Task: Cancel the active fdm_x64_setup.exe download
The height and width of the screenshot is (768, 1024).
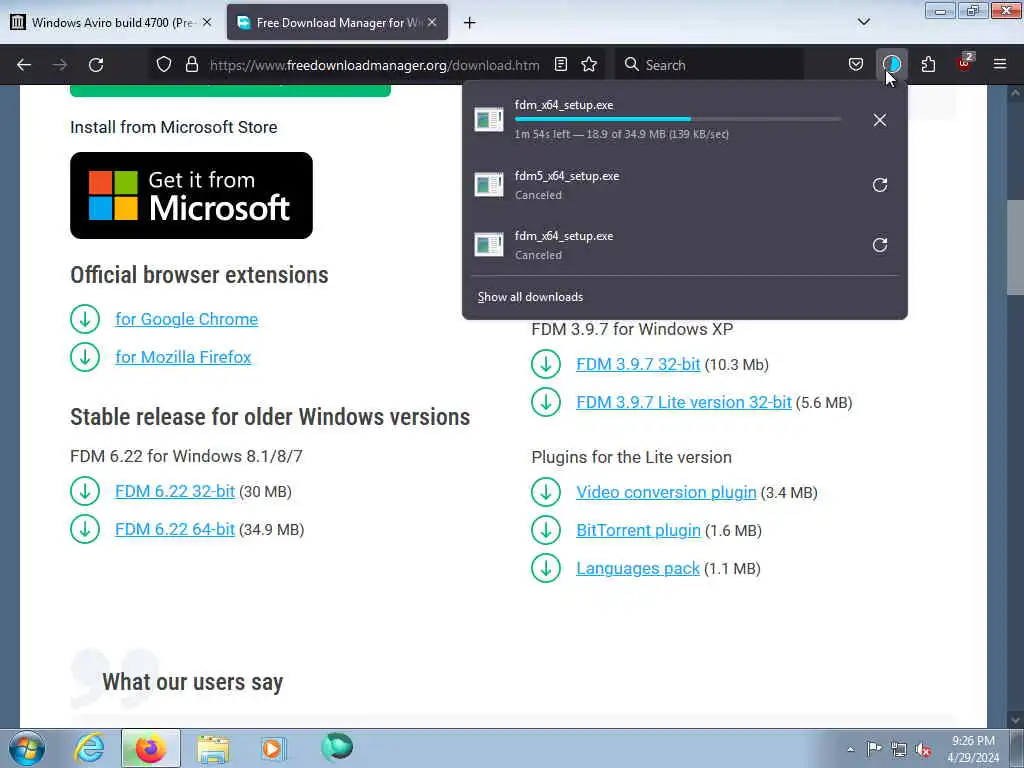Action: pos(880,120)
